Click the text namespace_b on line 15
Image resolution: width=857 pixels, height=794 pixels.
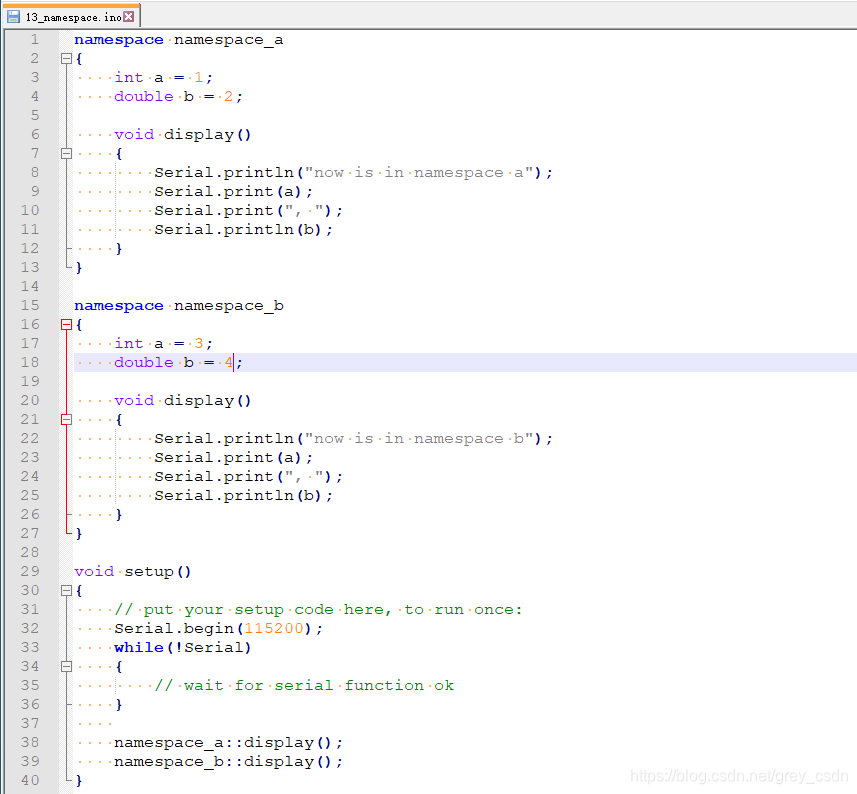[228, 305]
